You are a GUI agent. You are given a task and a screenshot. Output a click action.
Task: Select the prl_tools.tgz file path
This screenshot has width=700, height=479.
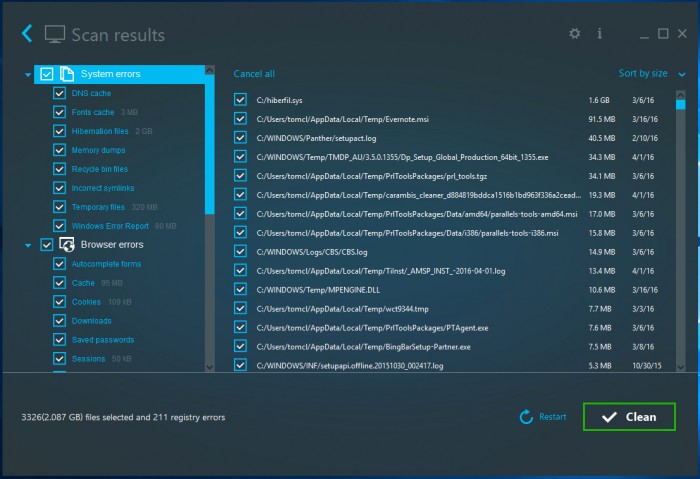(x=371, y=176)
